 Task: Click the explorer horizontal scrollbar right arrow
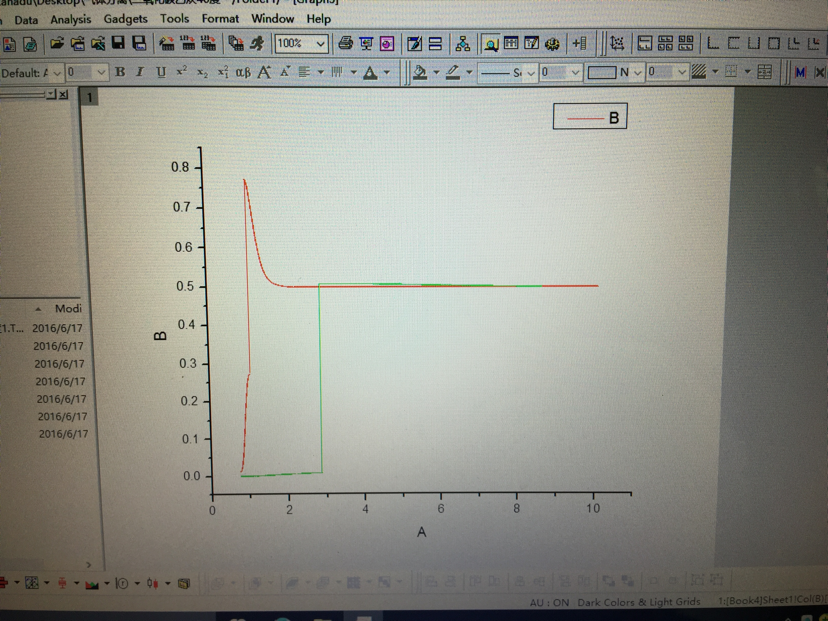coord(89,565)
